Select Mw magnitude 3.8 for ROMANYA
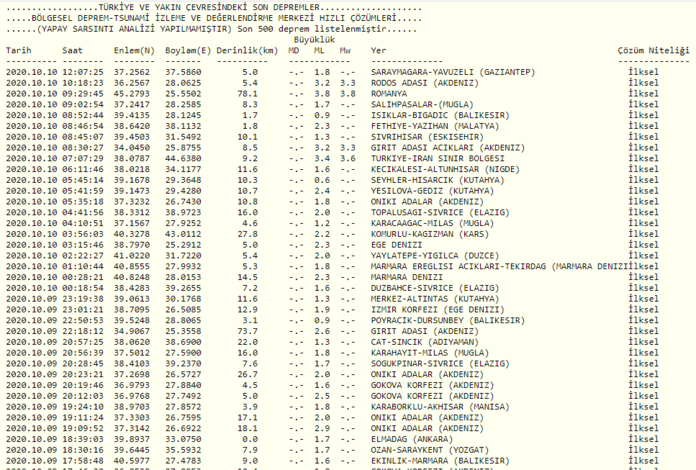This screenshot has height=470, width=696. (348, 94)
